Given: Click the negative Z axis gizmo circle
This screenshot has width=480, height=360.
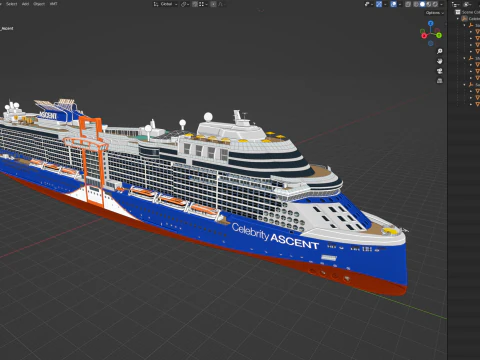Looking at the screenshot, I should point(431,43).
